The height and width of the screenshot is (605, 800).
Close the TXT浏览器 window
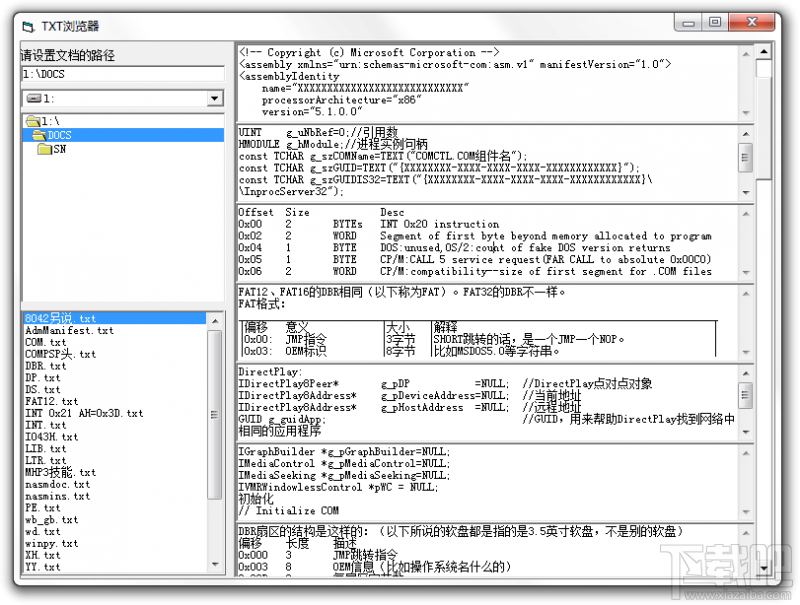pos(752,22)
